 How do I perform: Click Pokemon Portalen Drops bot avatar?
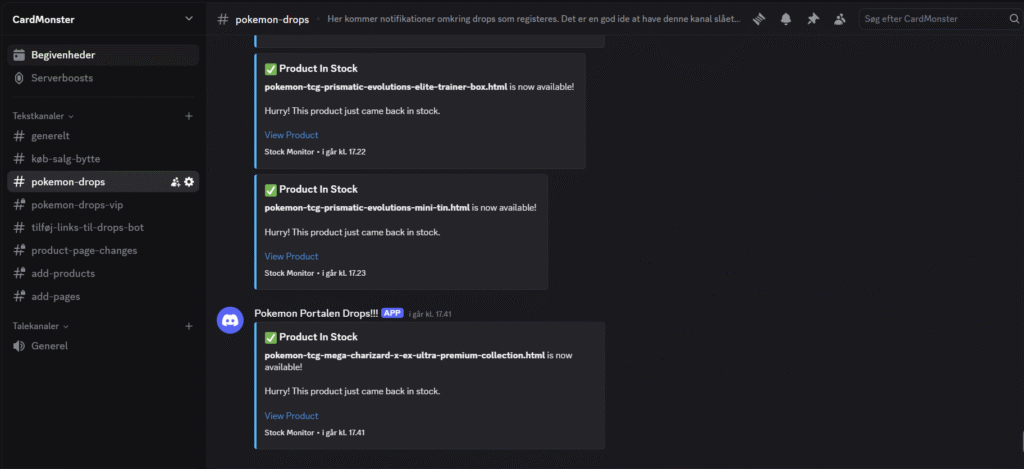[x=231, y=321]
